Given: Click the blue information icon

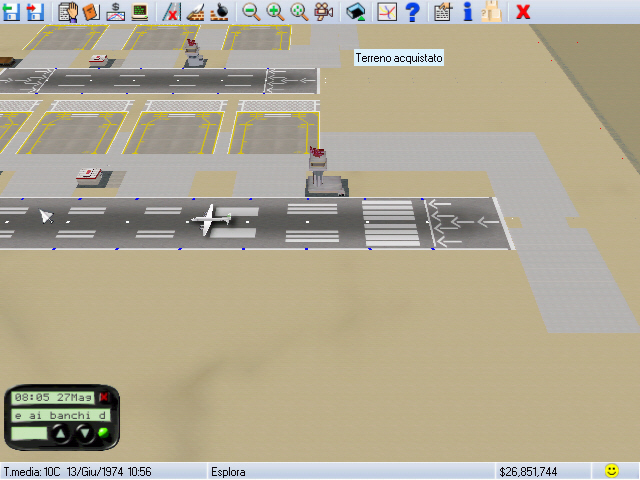Looking at the screenshot, I should tap(468, 11).
